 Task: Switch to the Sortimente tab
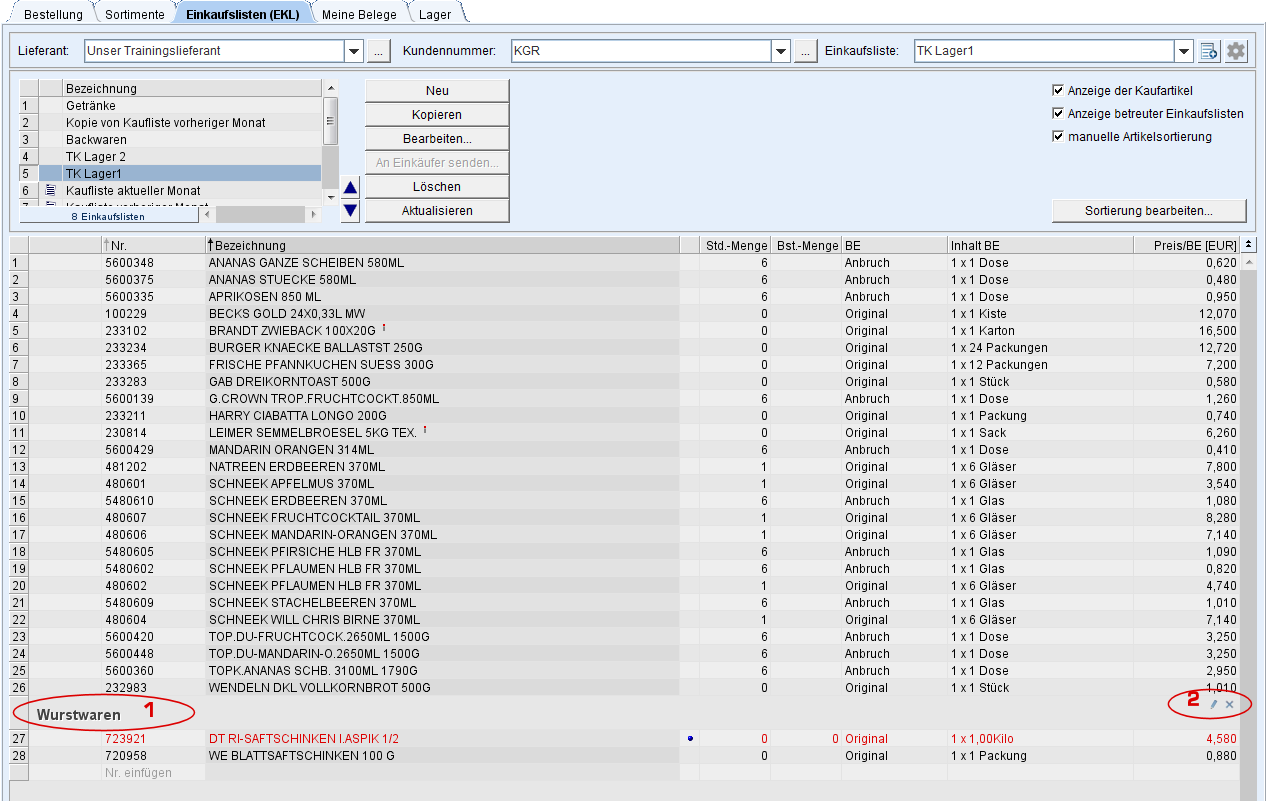(x=135, y=15)
